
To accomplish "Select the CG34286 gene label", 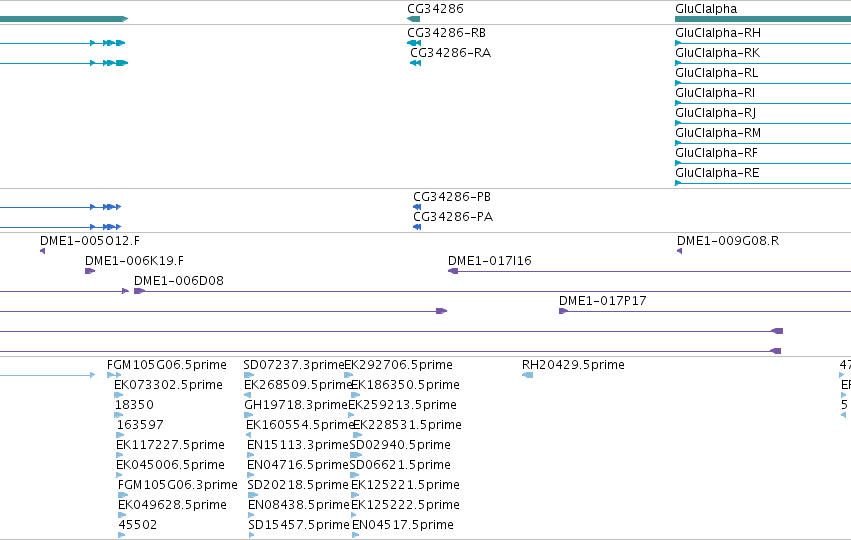I will click(x=435, y=9).
